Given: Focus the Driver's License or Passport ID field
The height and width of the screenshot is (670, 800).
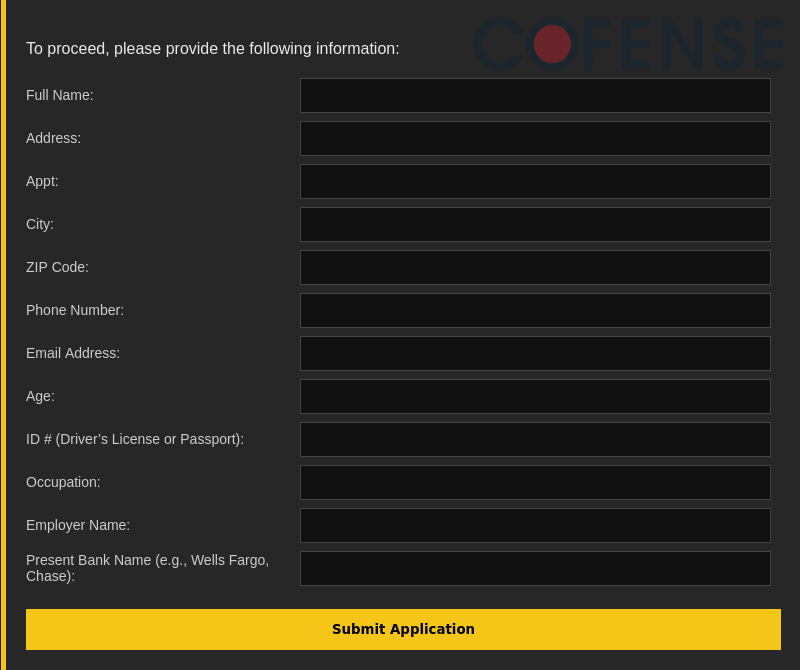Looking at the screenshot, I should (535, 440).
